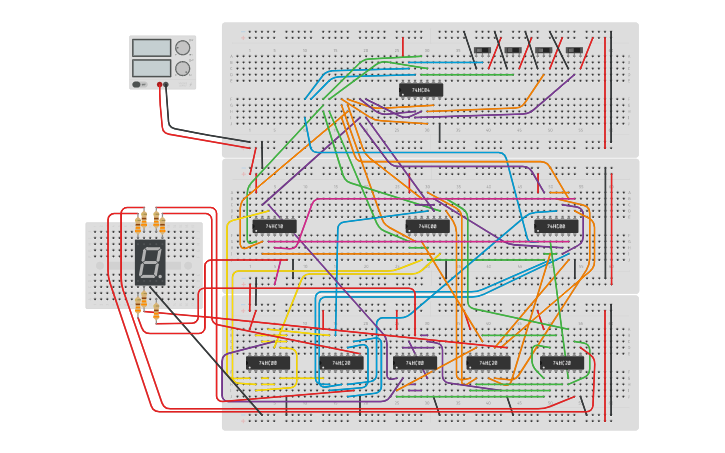
Task: Select the rightmost 74HC00 on middle breadboard
Action: tap(556, 226)
